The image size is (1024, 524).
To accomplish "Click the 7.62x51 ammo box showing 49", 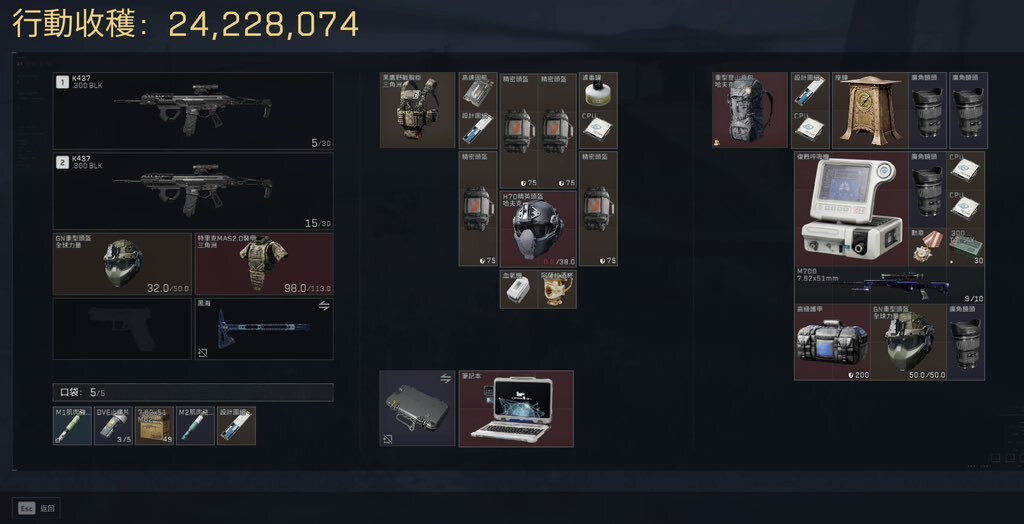I will 154,426.
